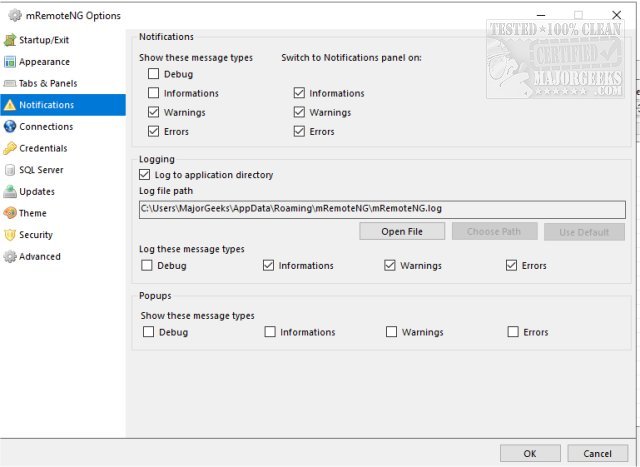The image size is (640, 467).
Task: Switch to the Appearance options page
Action: pyautogui.click(x=63, y=62)
